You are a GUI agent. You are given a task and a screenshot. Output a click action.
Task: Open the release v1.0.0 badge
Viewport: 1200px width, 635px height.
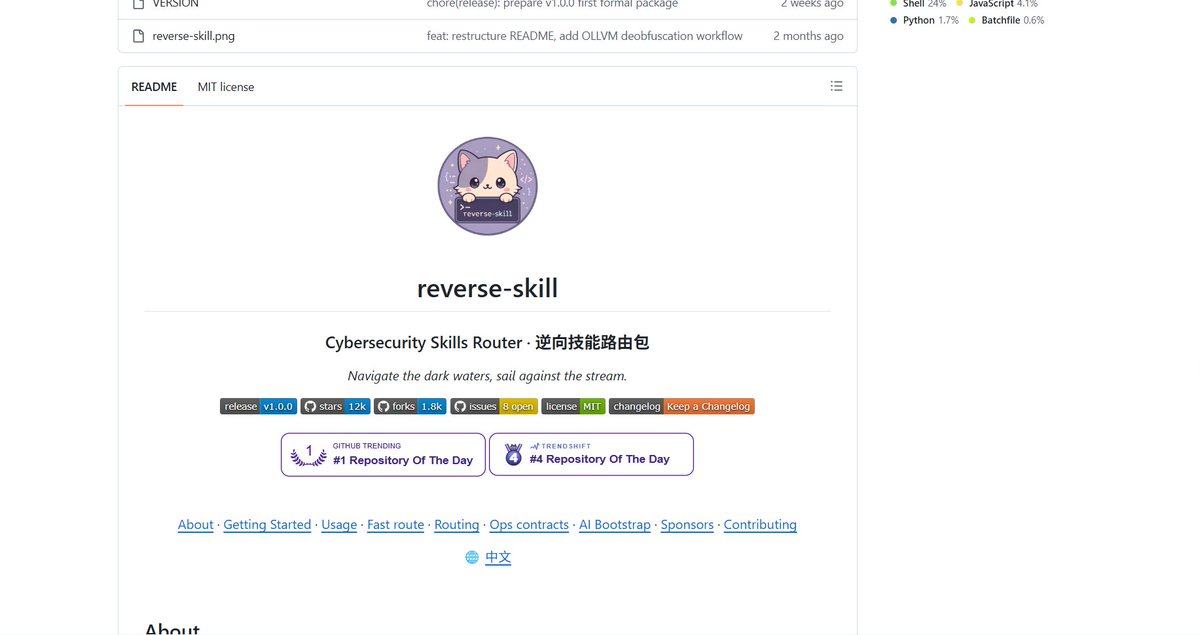click(x=258, y=406)
